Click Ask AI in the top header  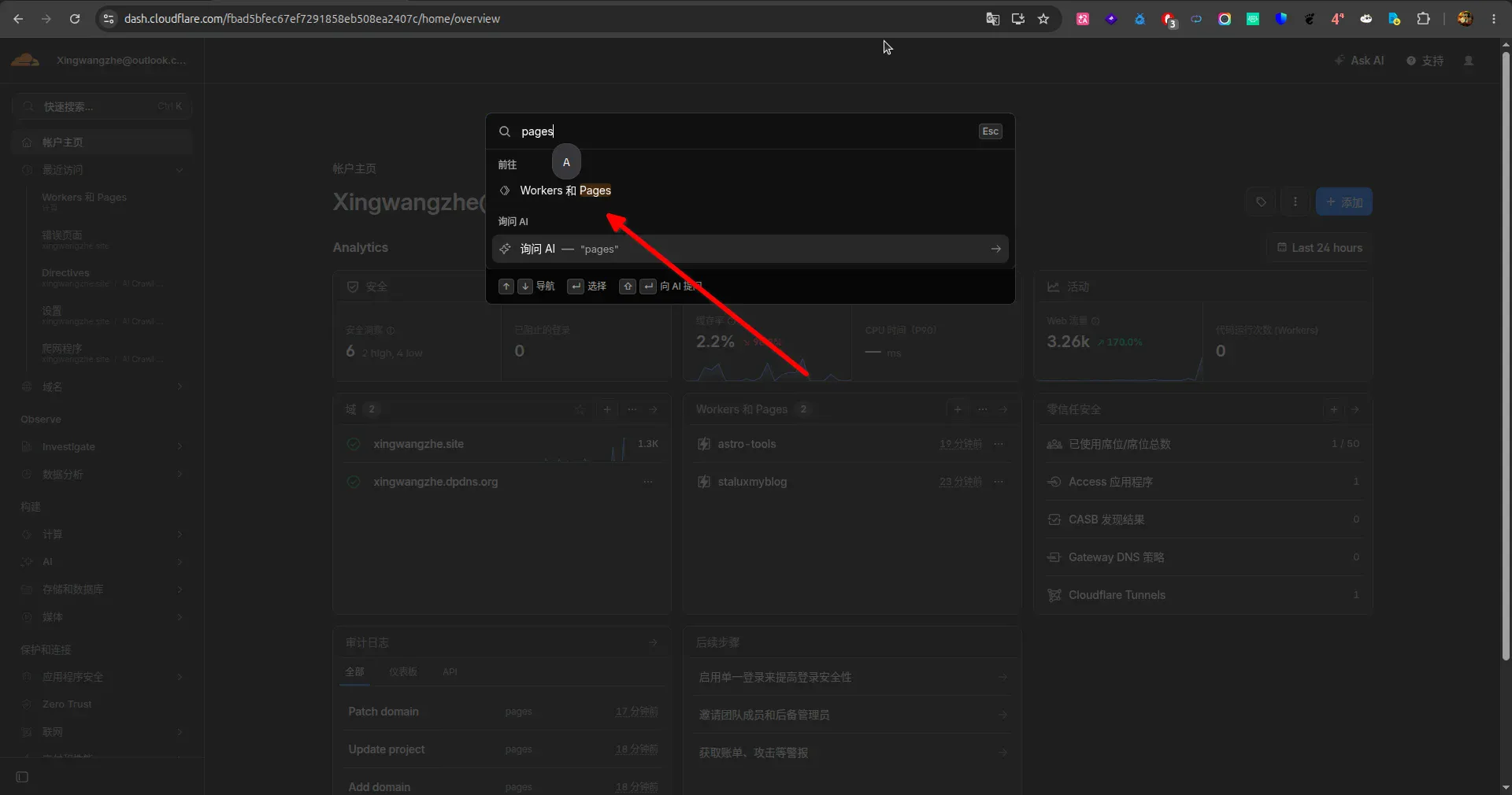click(x=1359, y=61)
